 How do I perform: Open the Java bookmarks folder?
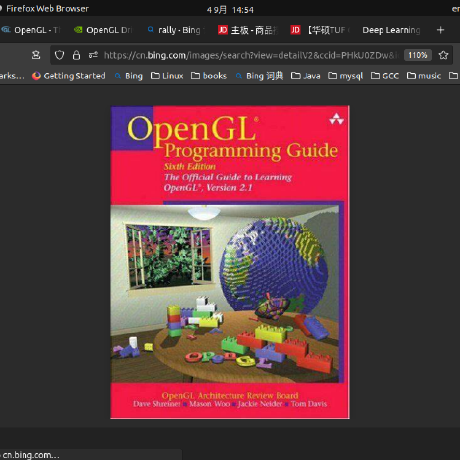pyautogui.click(x=306, y=76)
